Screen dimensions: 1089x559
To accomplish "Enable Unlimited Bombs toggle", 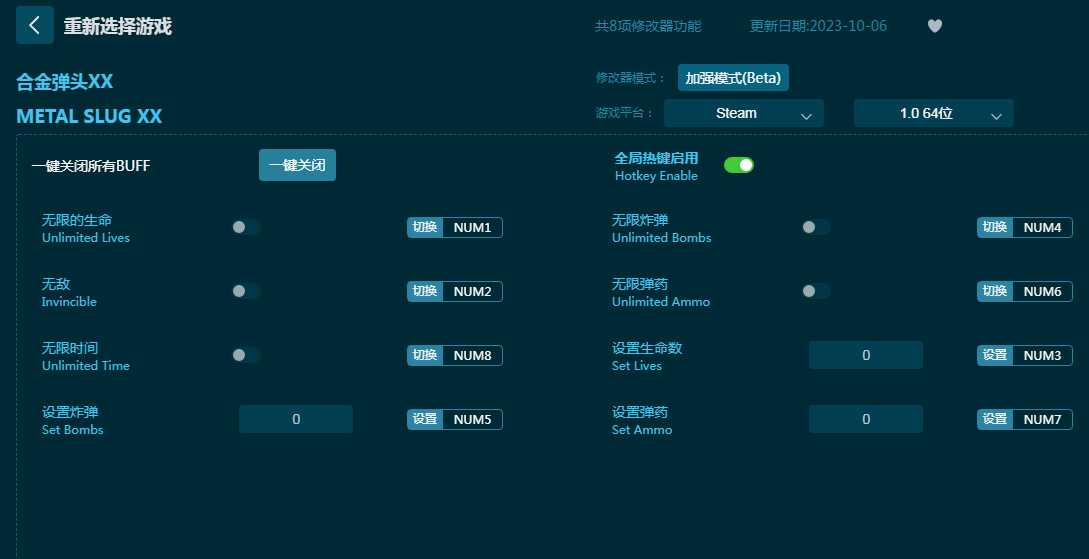I will click(x=815, y=227).
